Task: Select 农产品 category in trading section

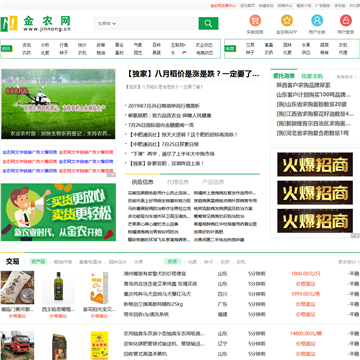Action: pyautogui.click(x=38, y=262)
